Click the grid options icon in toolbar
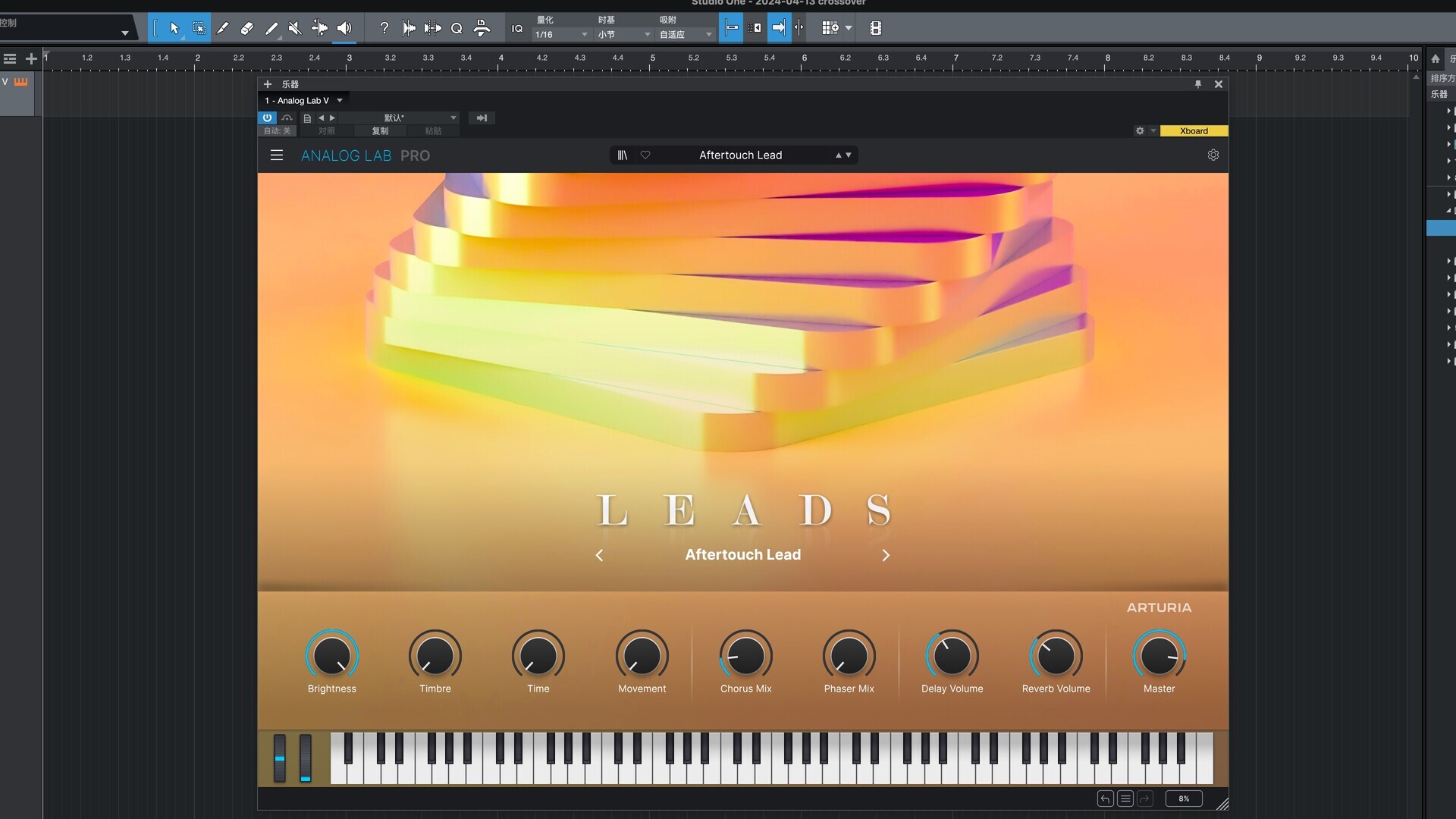The height and width of the screenshot is (819, 1456). point(830,28)
